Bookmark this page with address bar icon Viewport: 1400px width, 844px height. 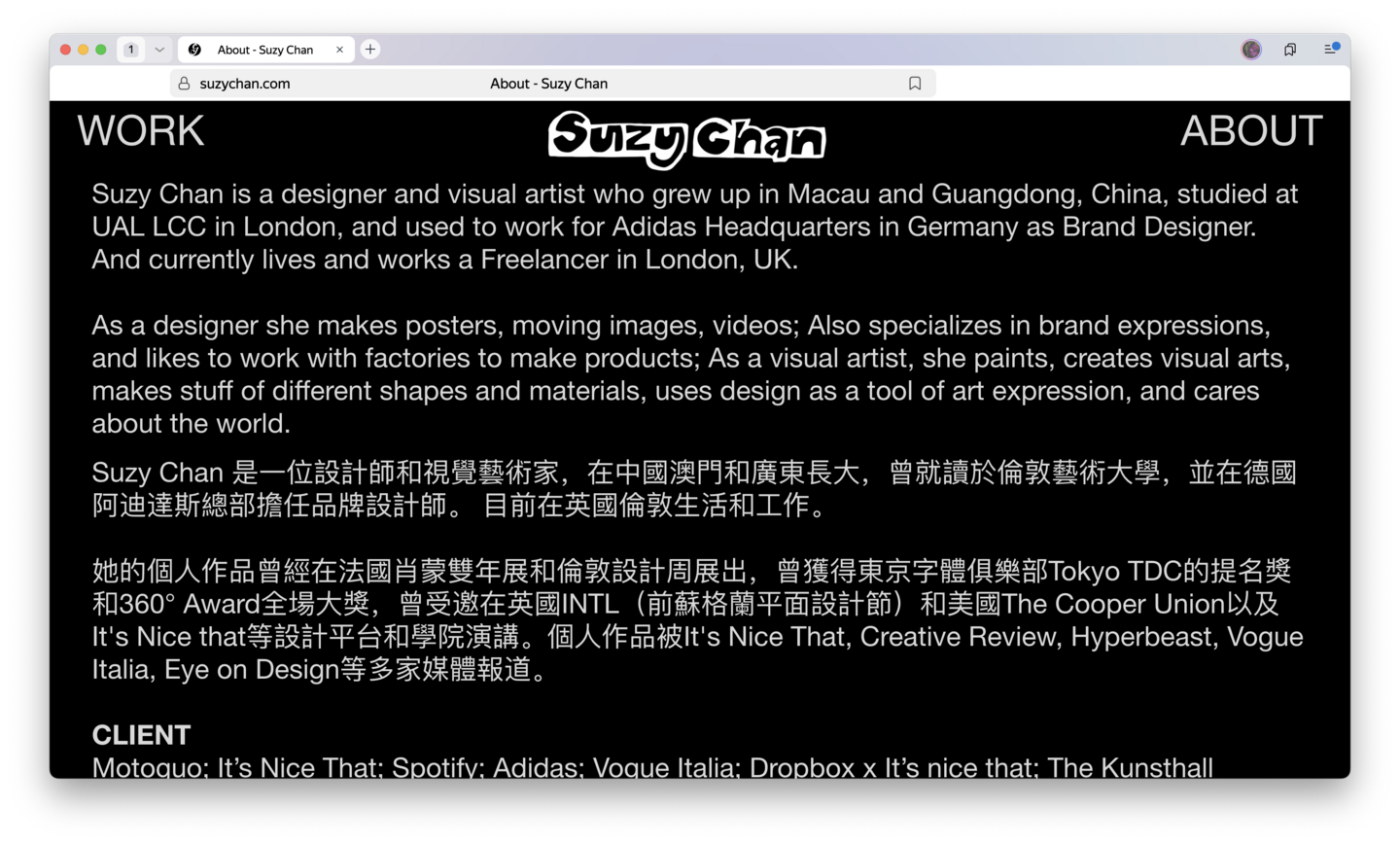point(915,84)
